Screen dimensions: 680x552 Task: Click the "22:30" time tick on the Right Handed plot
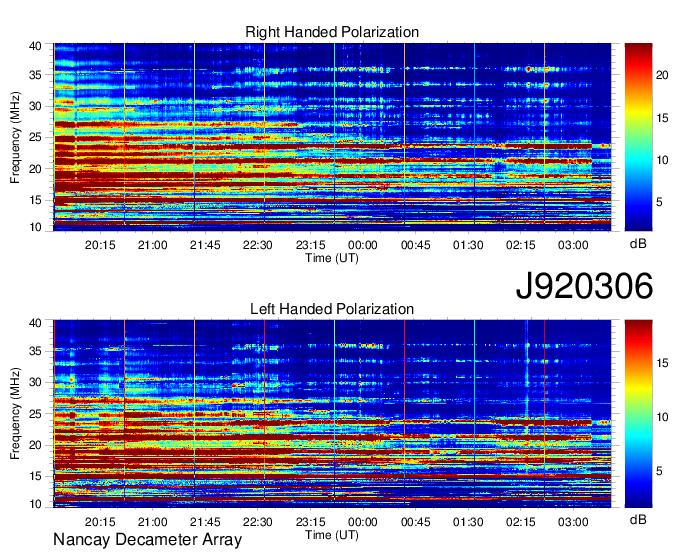click(x=258, y=245)
